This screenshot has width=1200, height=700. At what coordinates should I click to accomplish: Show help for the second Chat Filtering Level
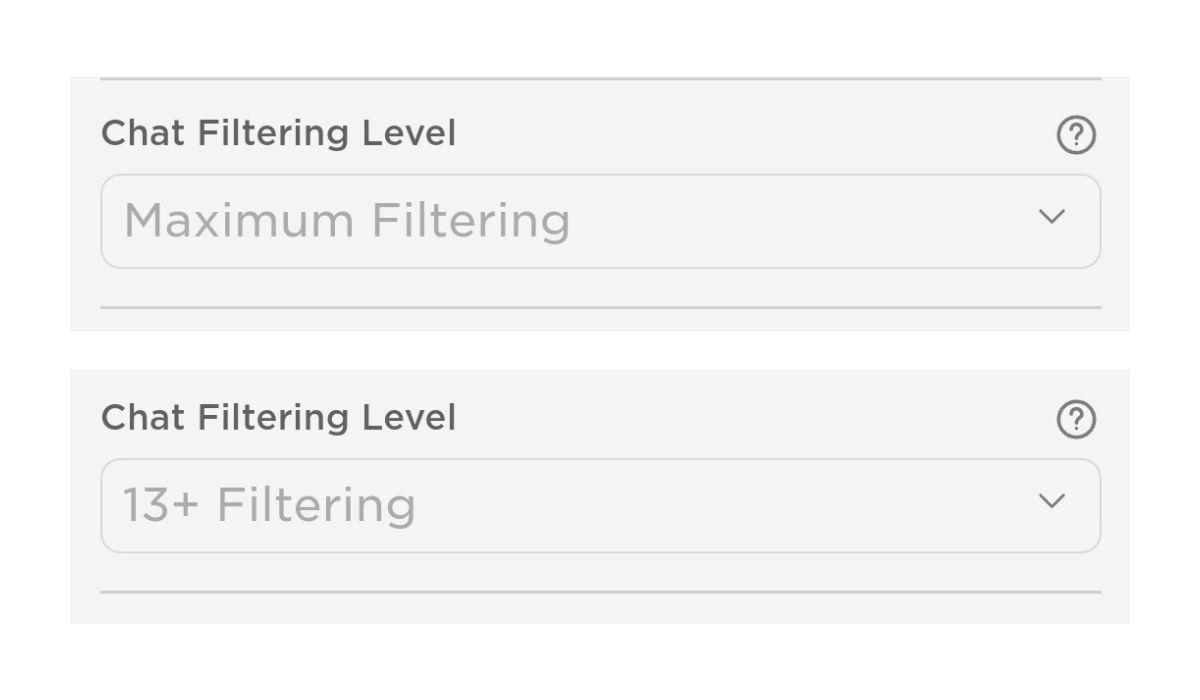coord(1076,420)
